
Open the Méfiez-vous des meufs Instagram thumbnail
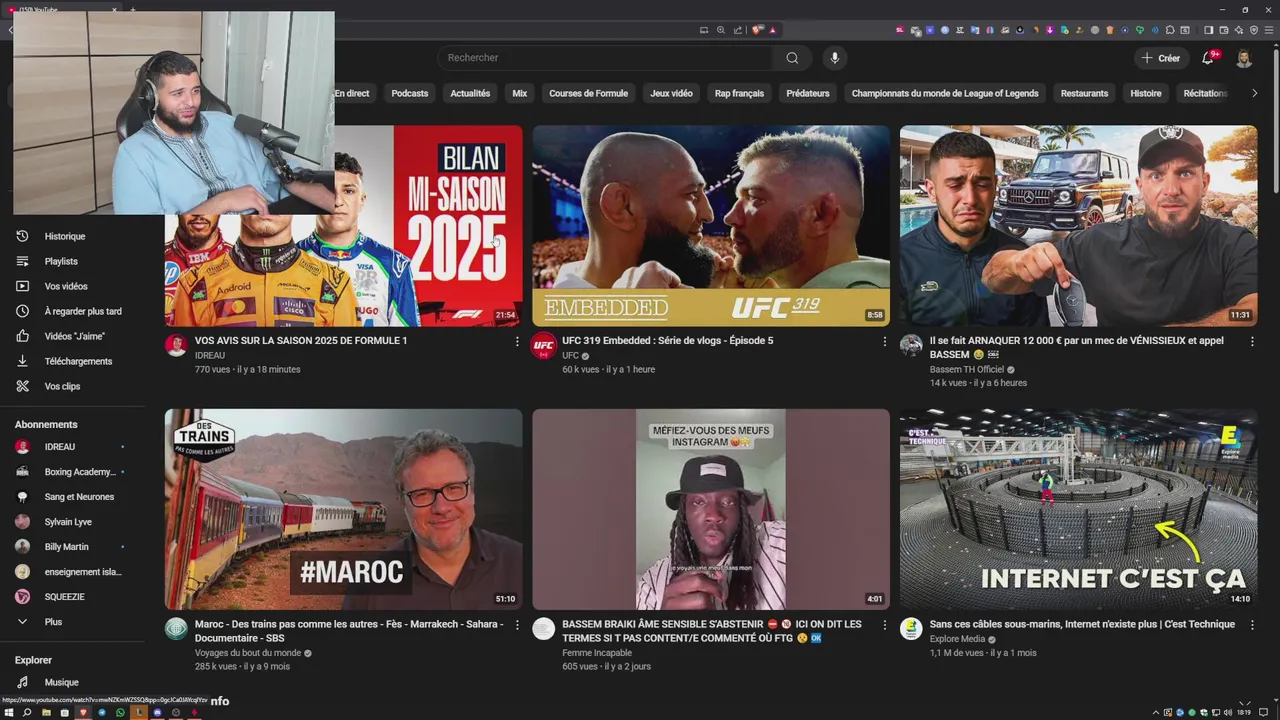tap(711, 509)
